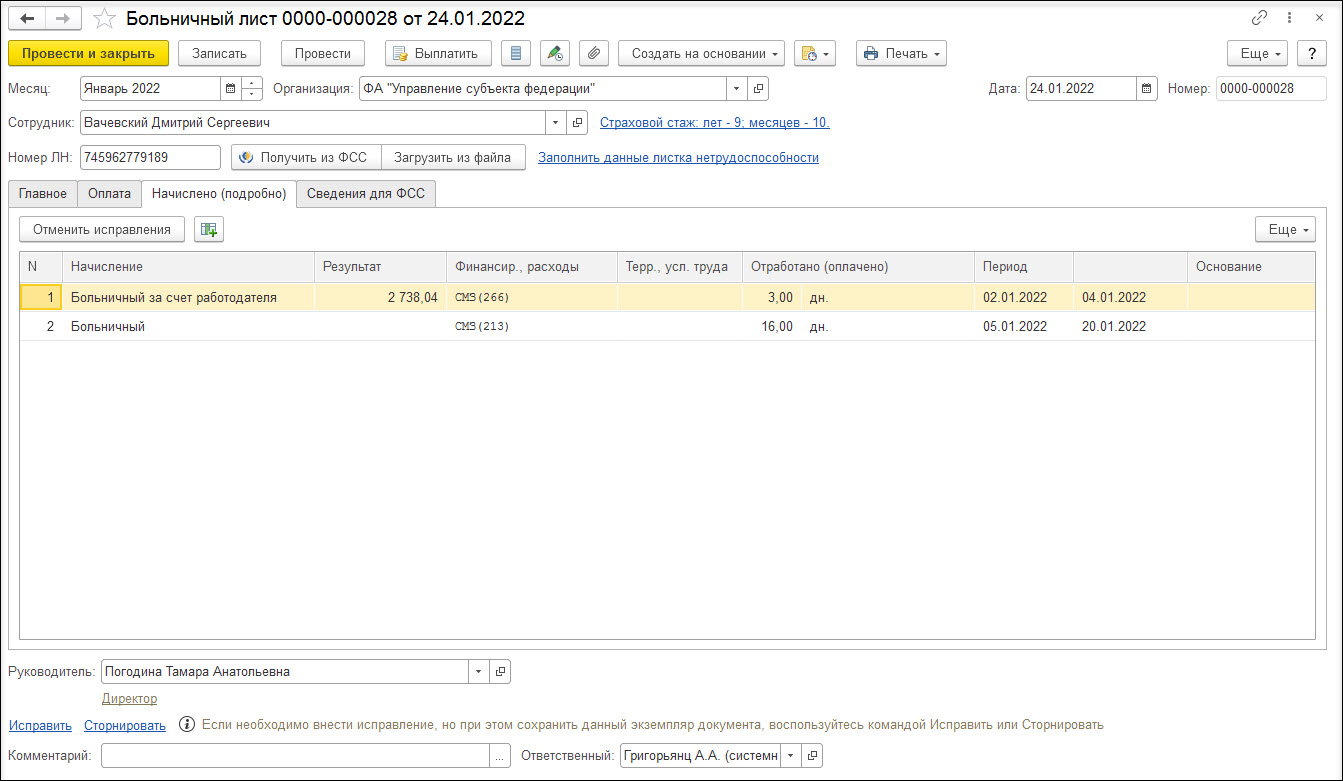Open the table's Еще menu

tap(1285, 229)
